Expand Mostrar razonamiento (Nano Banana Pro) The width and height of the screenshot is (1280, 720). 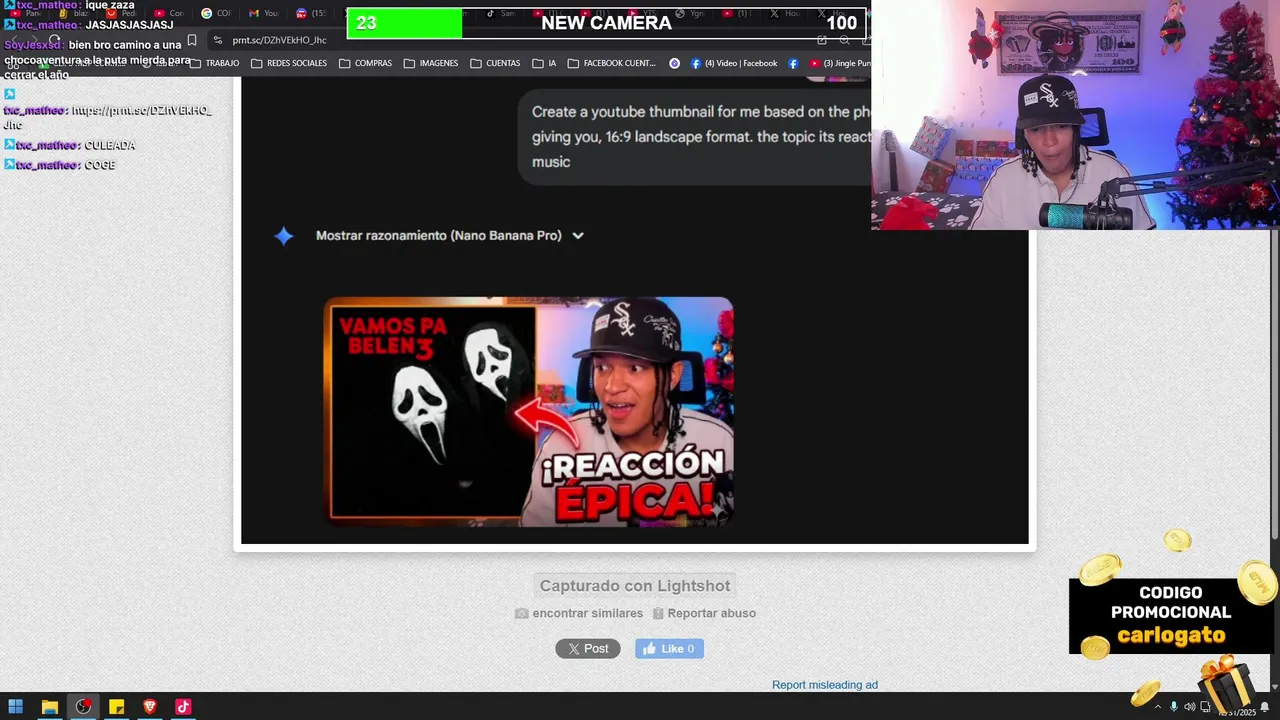(x=450, y=236)
